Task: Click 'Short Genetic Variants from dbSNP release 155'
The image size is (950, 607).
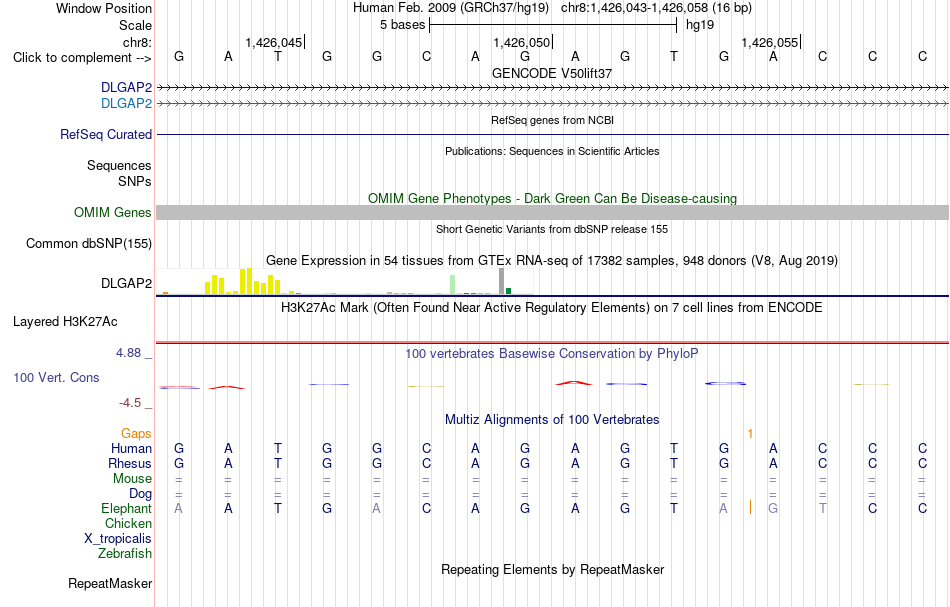Action: [552, 229]
